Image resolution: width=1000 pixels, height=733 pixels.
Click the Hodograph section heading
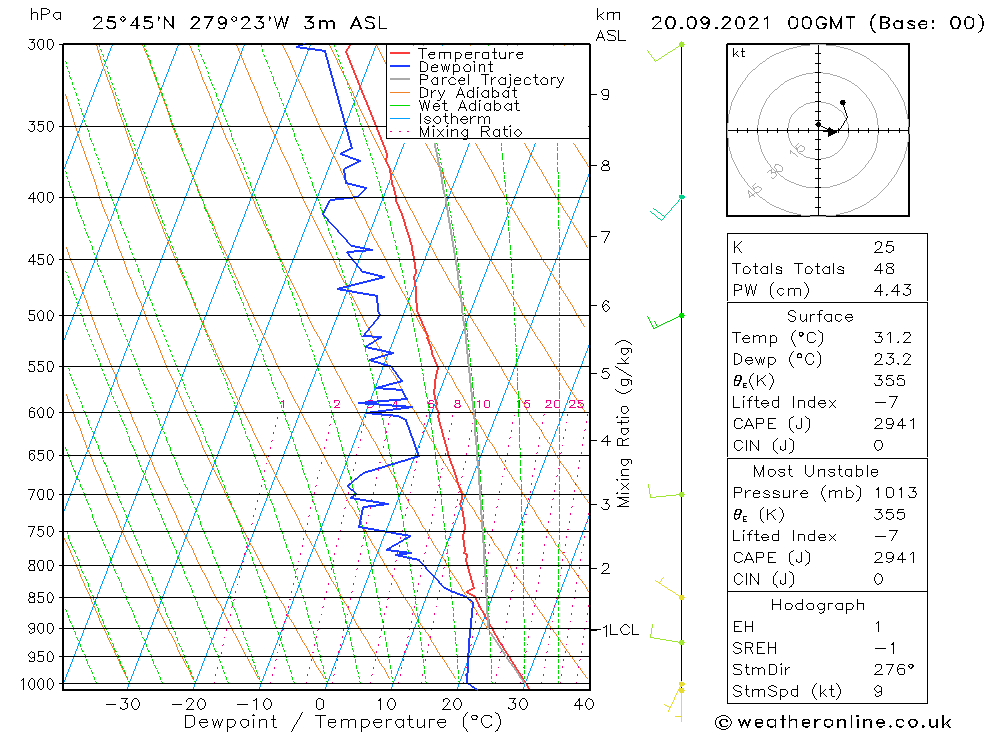pos(818,605)
